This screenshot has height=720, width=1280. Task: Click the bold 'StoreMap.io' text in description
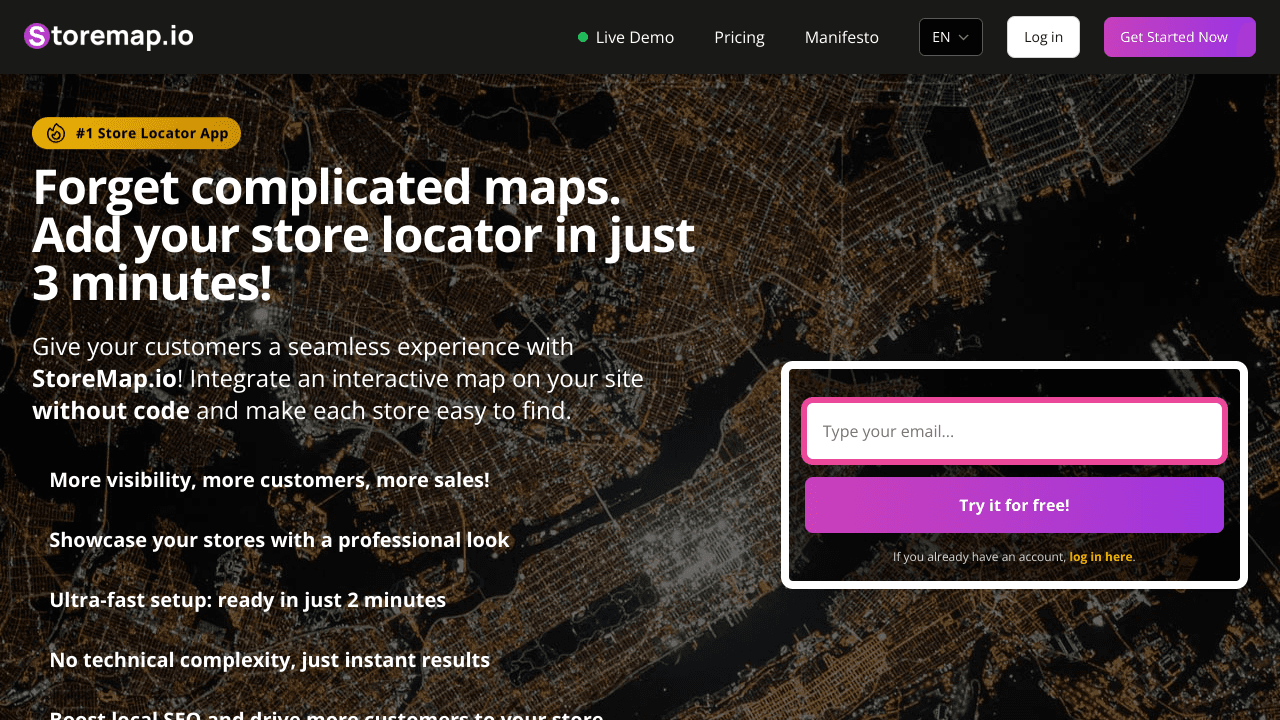[104, 379]
